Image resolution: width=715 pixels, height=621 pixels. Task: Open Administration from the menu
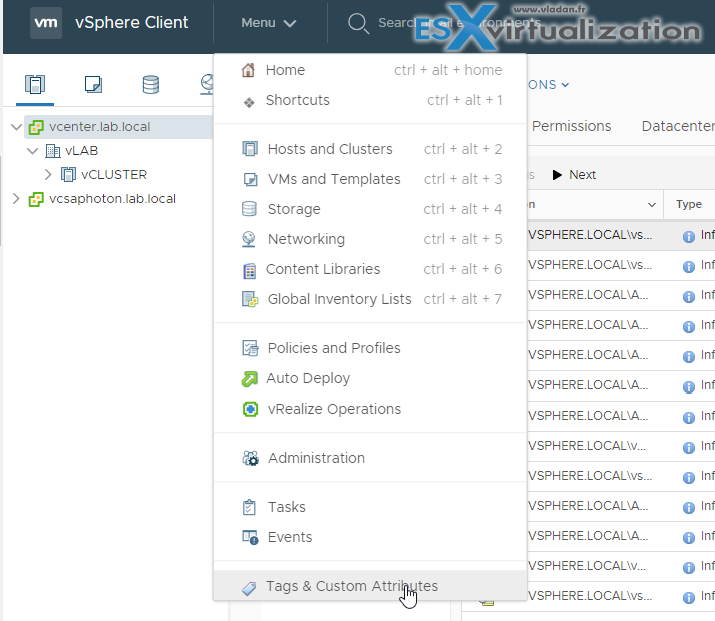pos(370,458)
